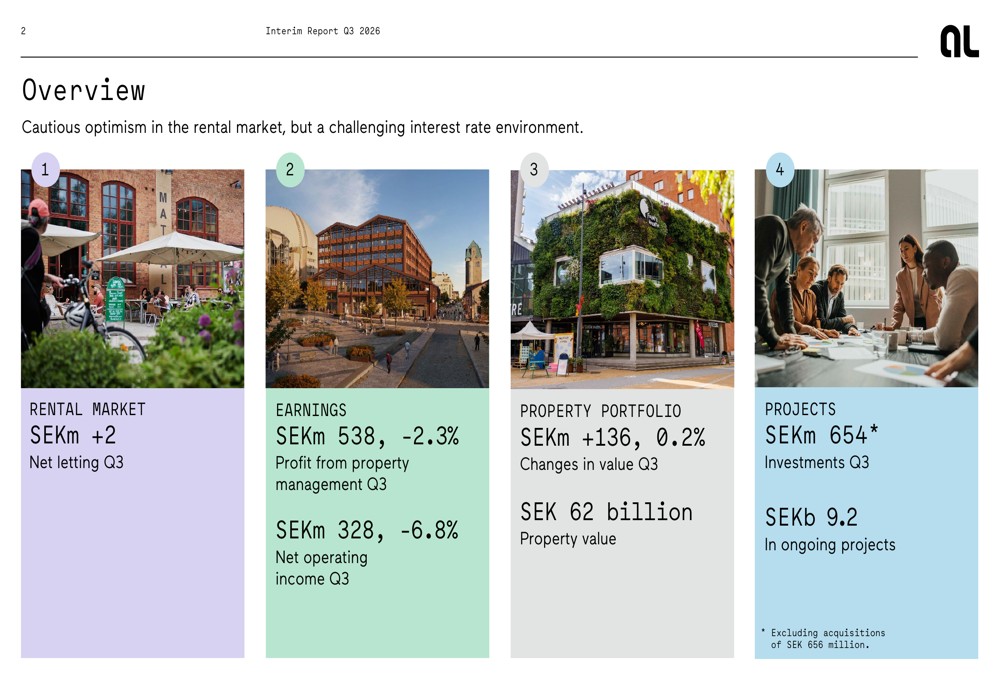The height and width of the screenshot is (685, 1000).
Task: Select the red office building photo
Action: click(378, 279)
